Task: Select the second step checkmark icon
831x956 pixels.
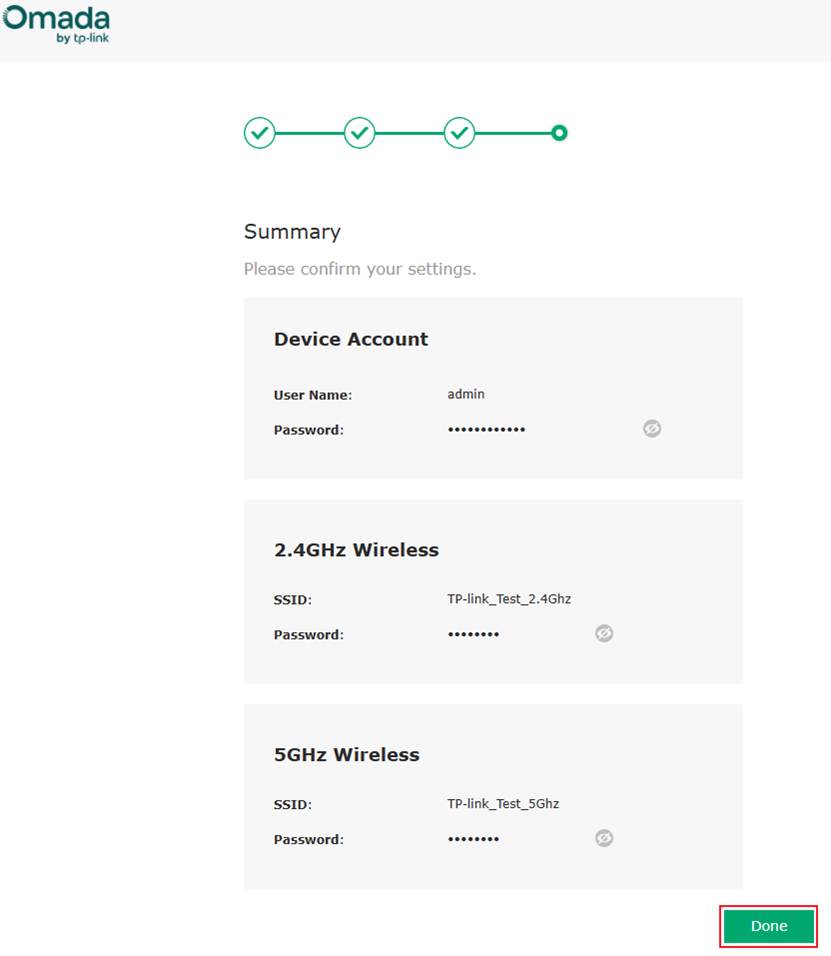Action: point(359,133)
